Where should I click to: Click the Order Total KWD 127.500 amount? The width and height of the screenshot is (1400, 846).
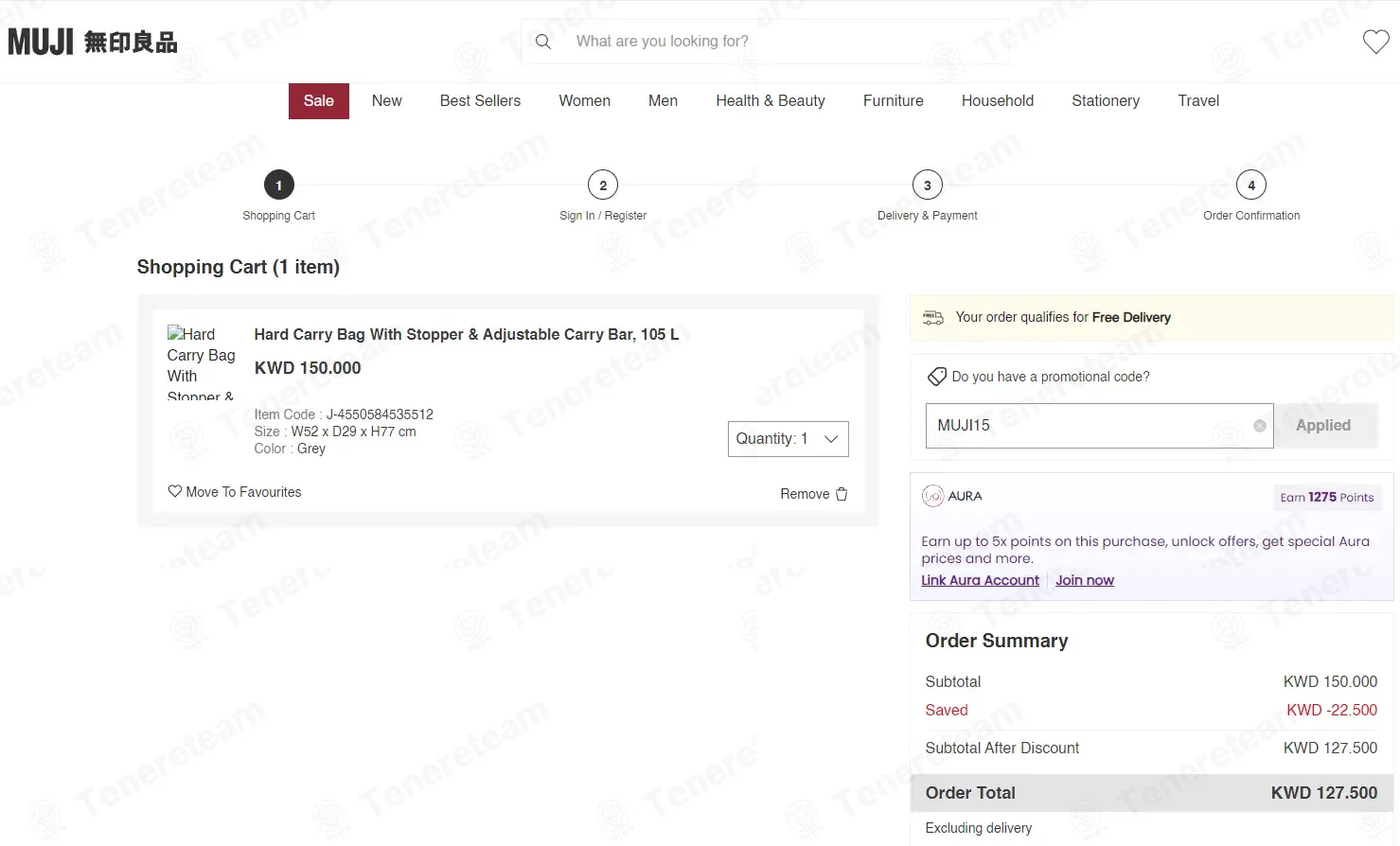tap(1324, 793)
